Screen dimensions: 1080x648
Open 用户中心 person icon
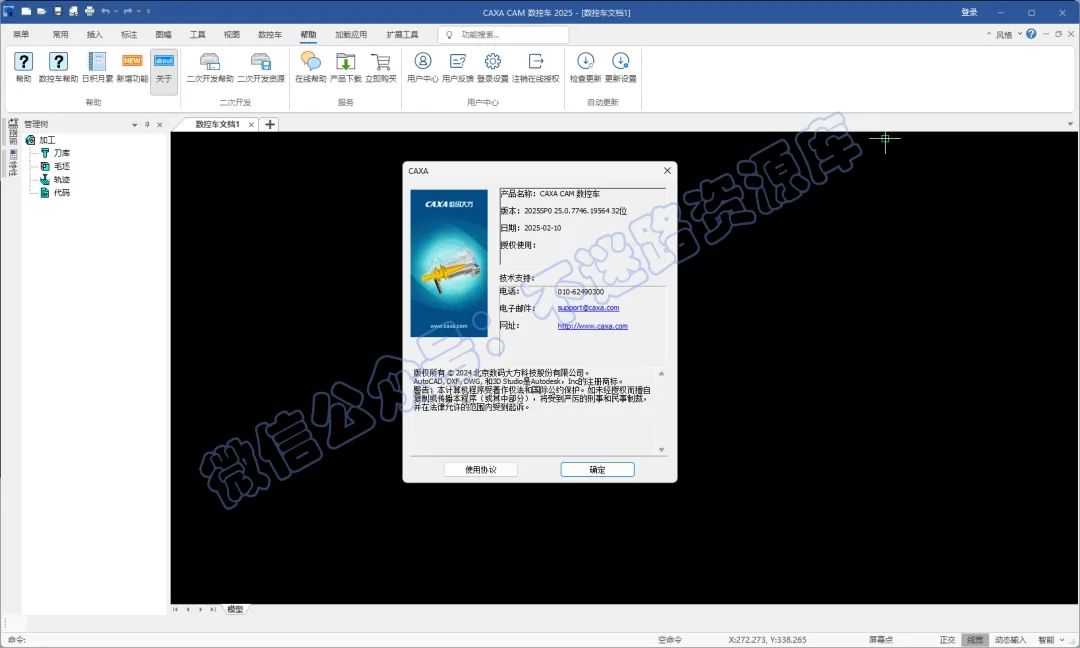(423, 61)
